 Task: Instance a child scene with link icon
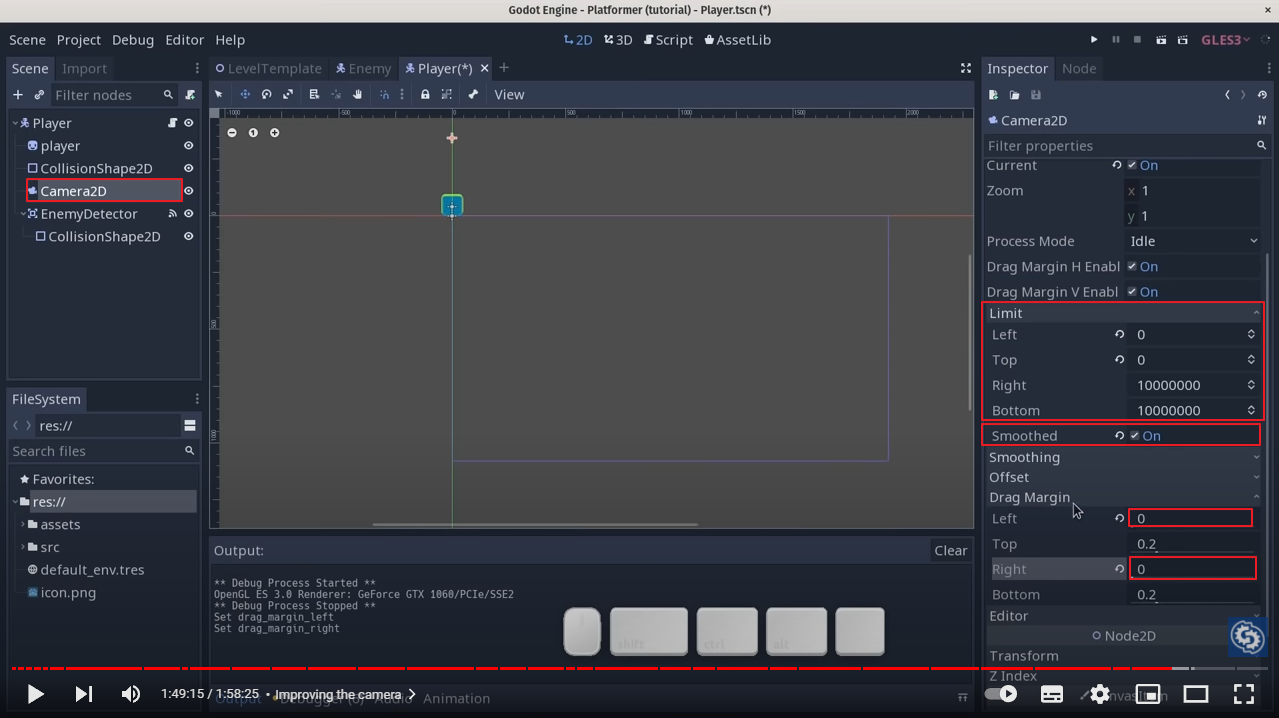click(39, 94)
